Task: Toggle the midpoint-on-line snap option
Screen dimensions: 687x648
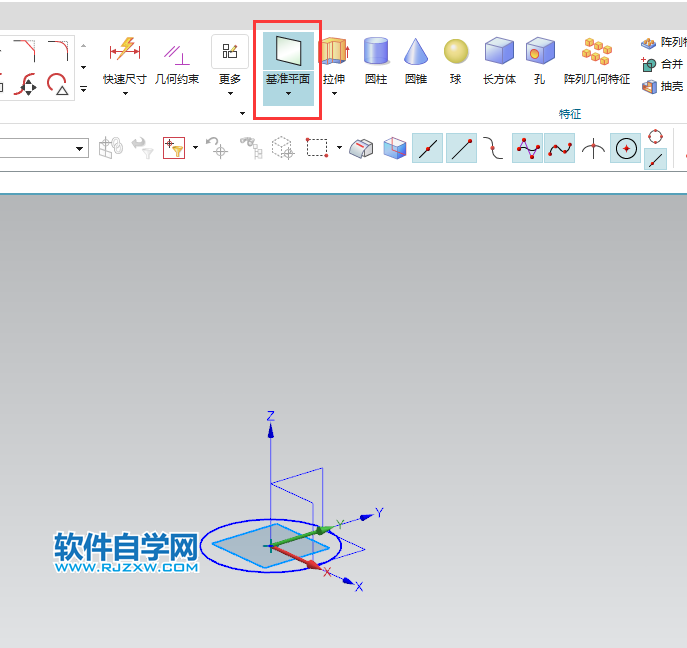Action: [x=428, y=148]
